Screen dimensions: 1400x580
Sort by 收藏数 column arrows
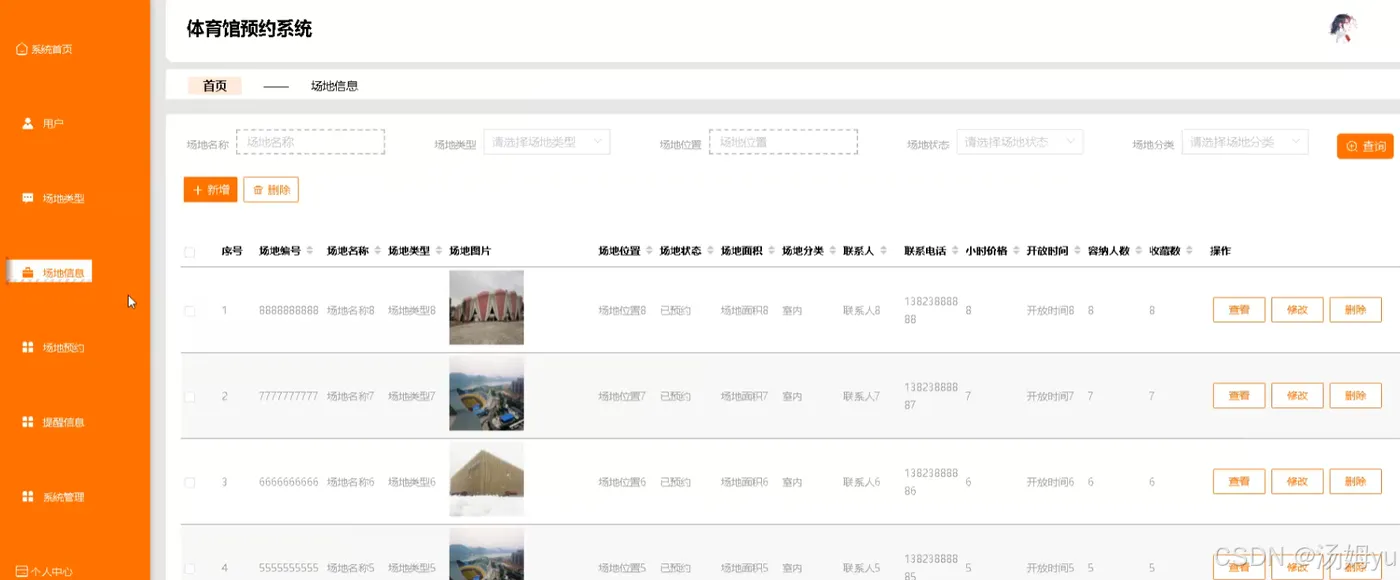coord(1189,251)
